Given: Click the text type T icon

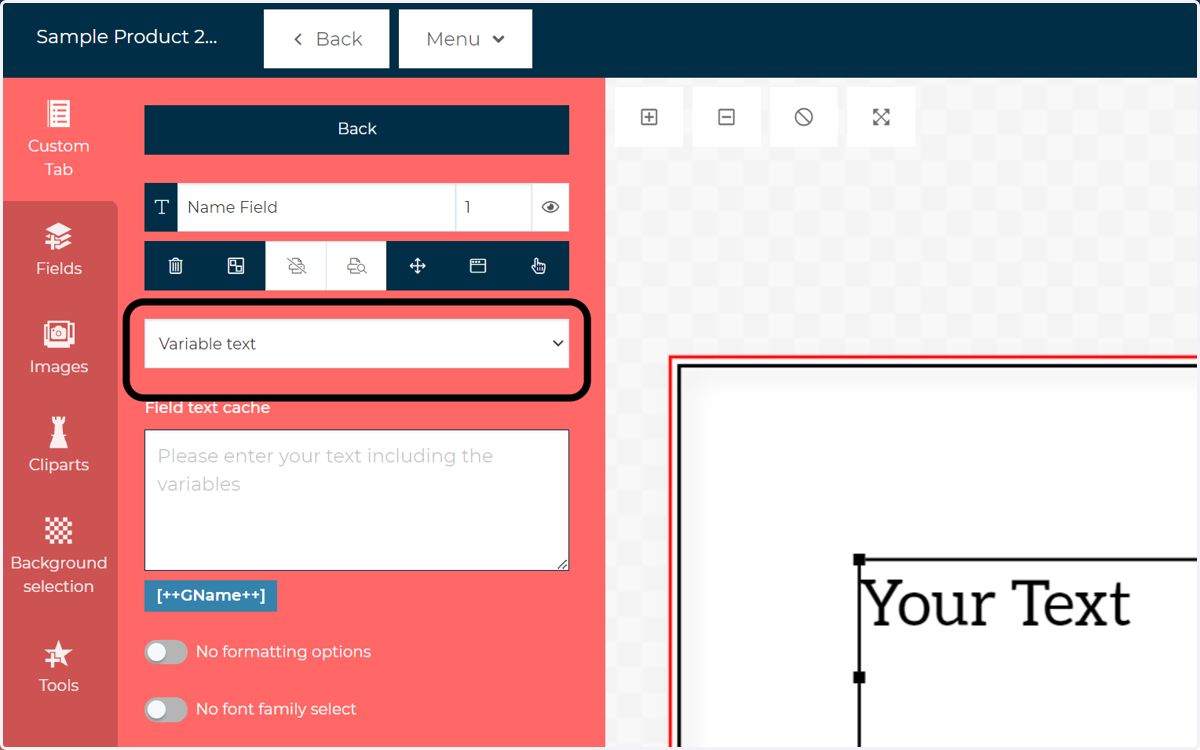Looking at the screenshot, I should (161, 207).
